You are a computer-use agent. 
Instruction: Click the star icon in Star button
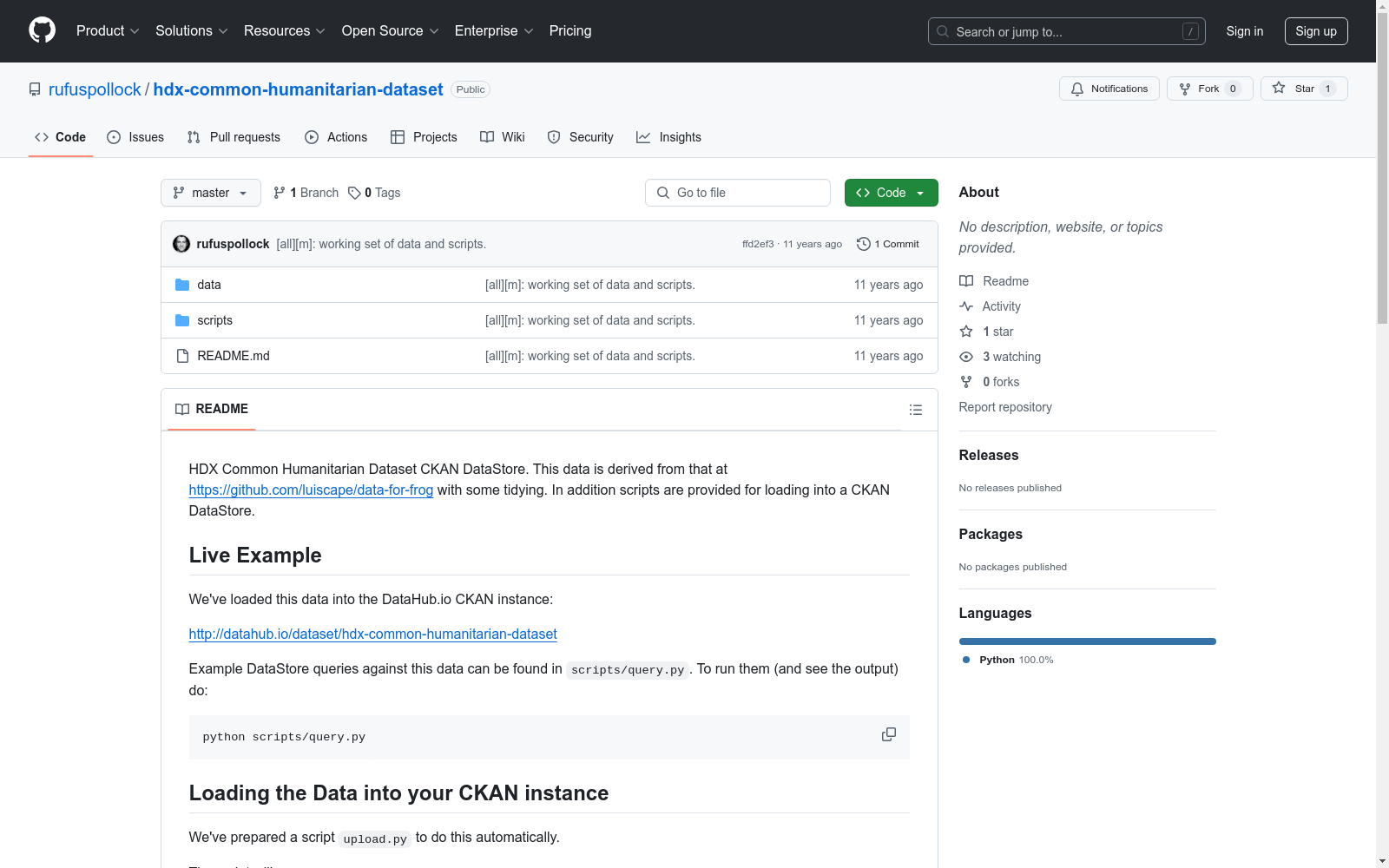(x=1279, y=88)
